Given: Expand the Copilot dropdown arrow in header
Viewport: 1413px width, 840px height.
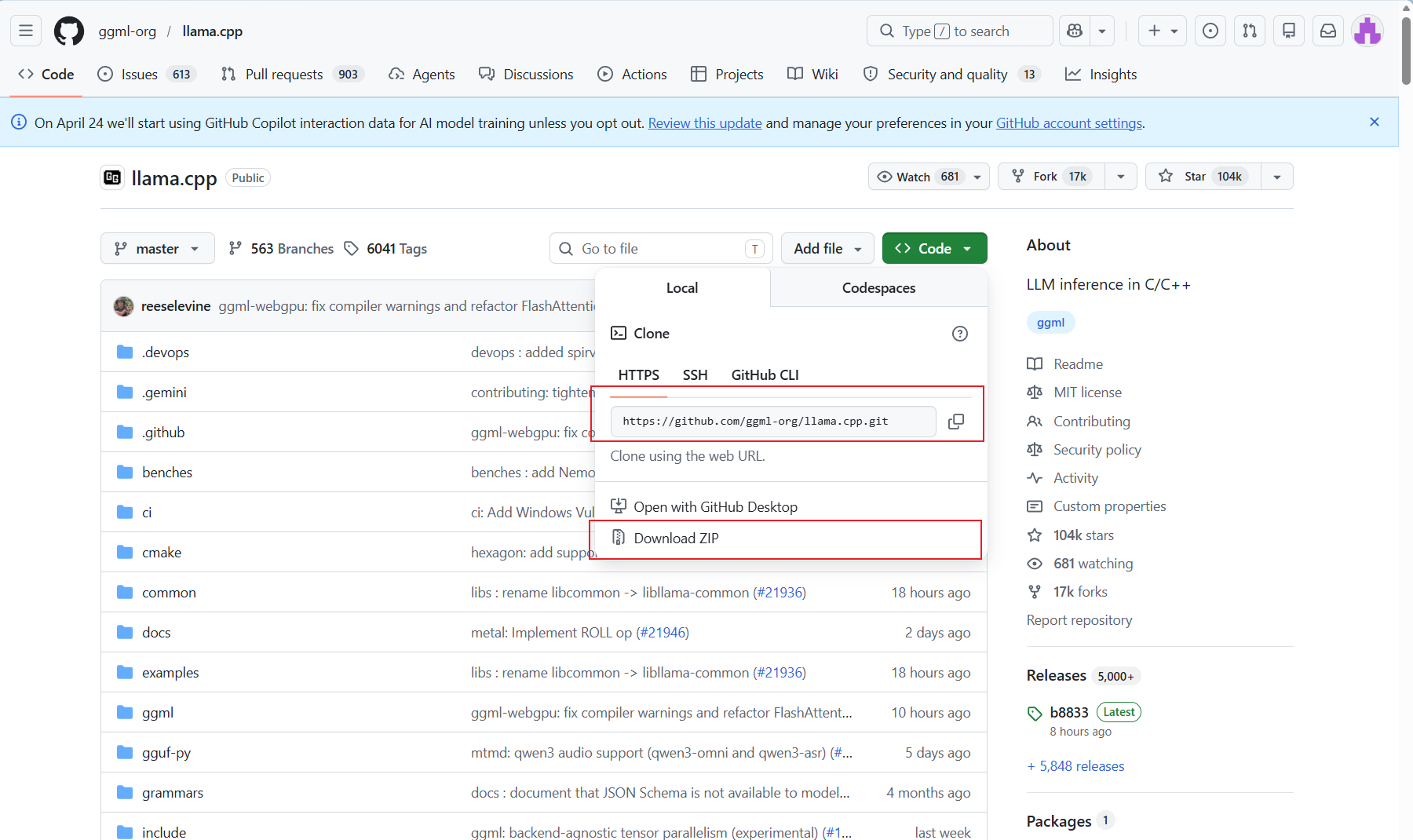Looking at the screenshot, I should coord(1102,31).
